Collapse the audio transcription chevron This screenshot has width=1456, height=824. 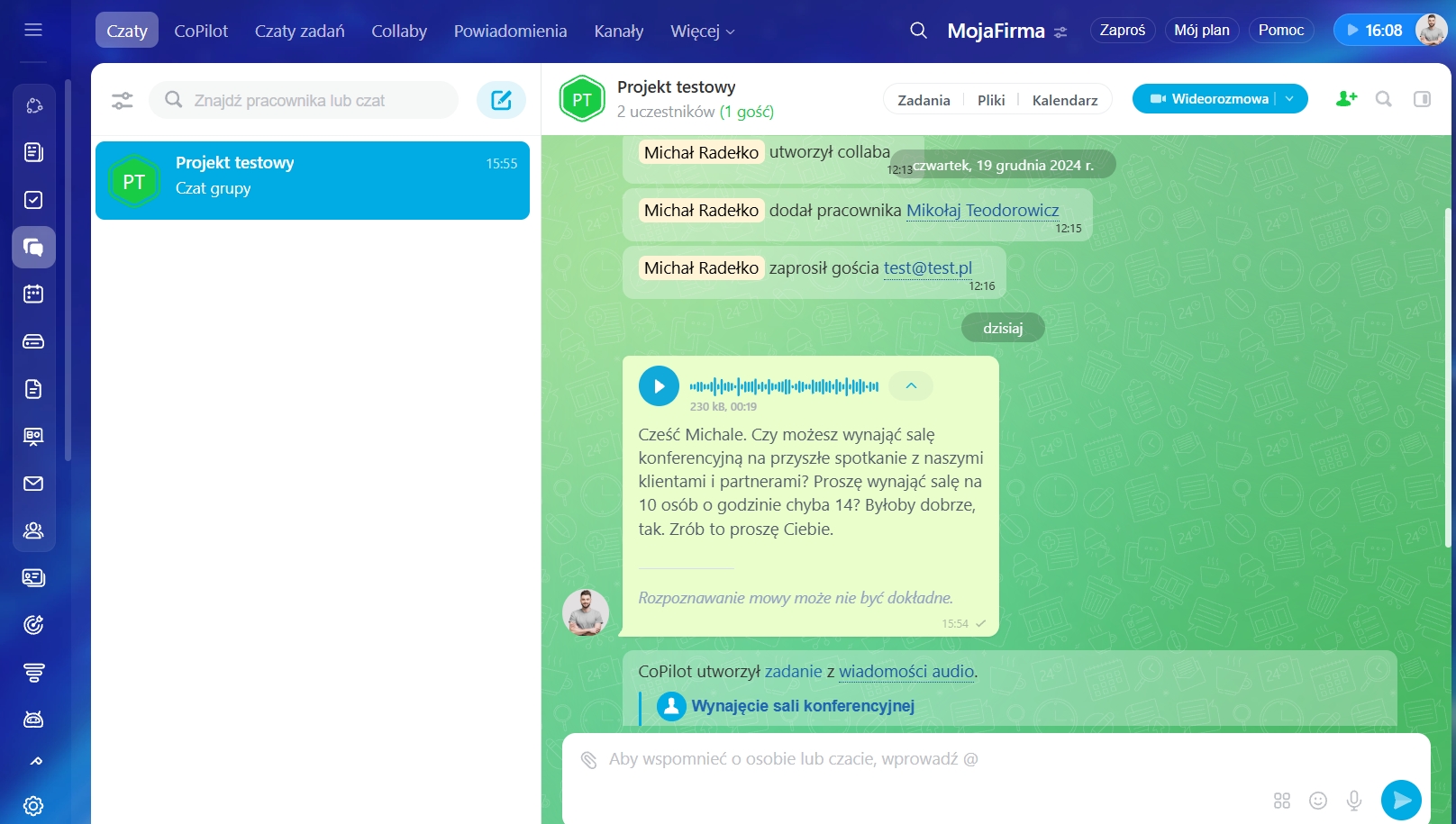[911, 386]
